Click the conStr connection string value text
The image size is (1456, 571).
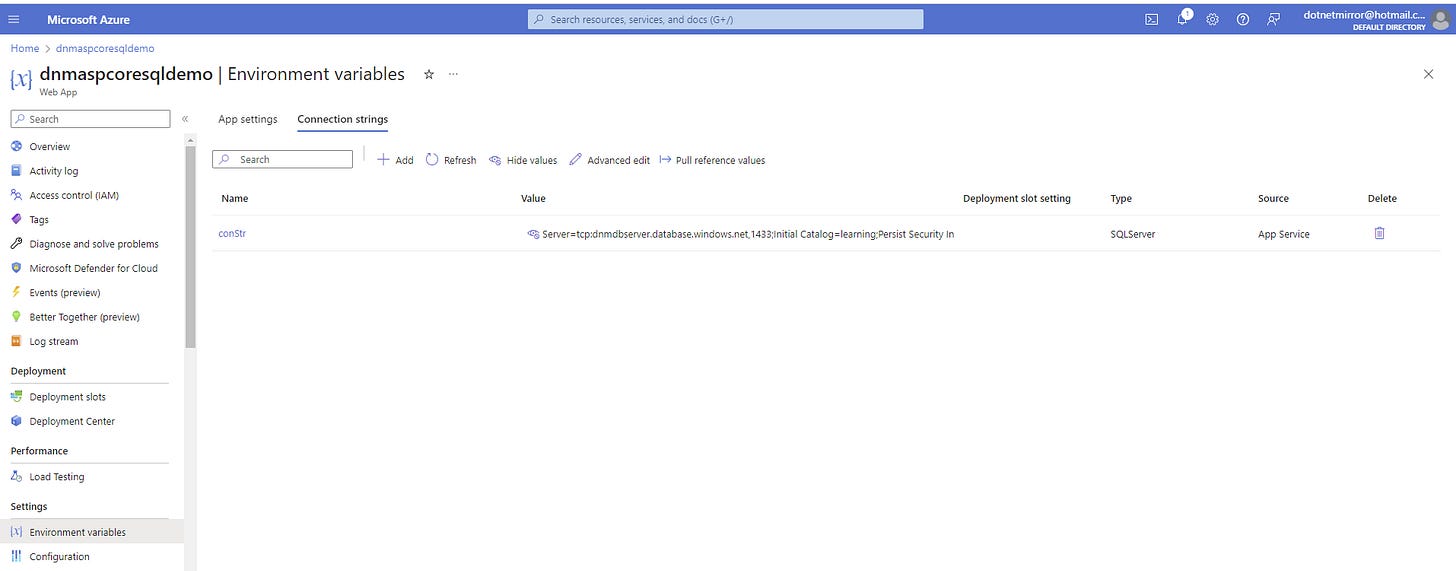[748, 234]
